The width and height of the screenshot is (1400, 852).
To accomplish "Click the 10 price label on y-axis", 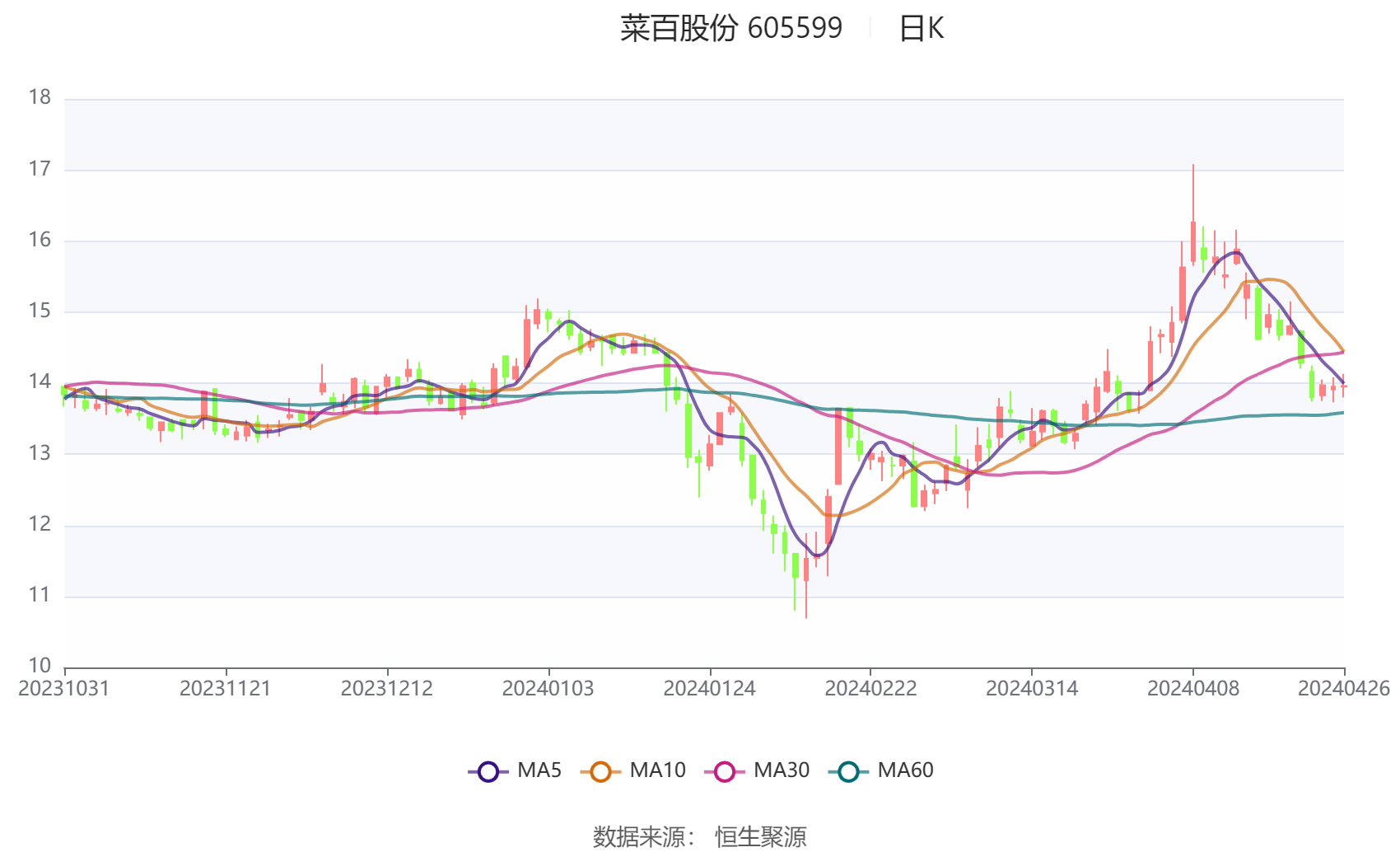I will tap(40, 666).
